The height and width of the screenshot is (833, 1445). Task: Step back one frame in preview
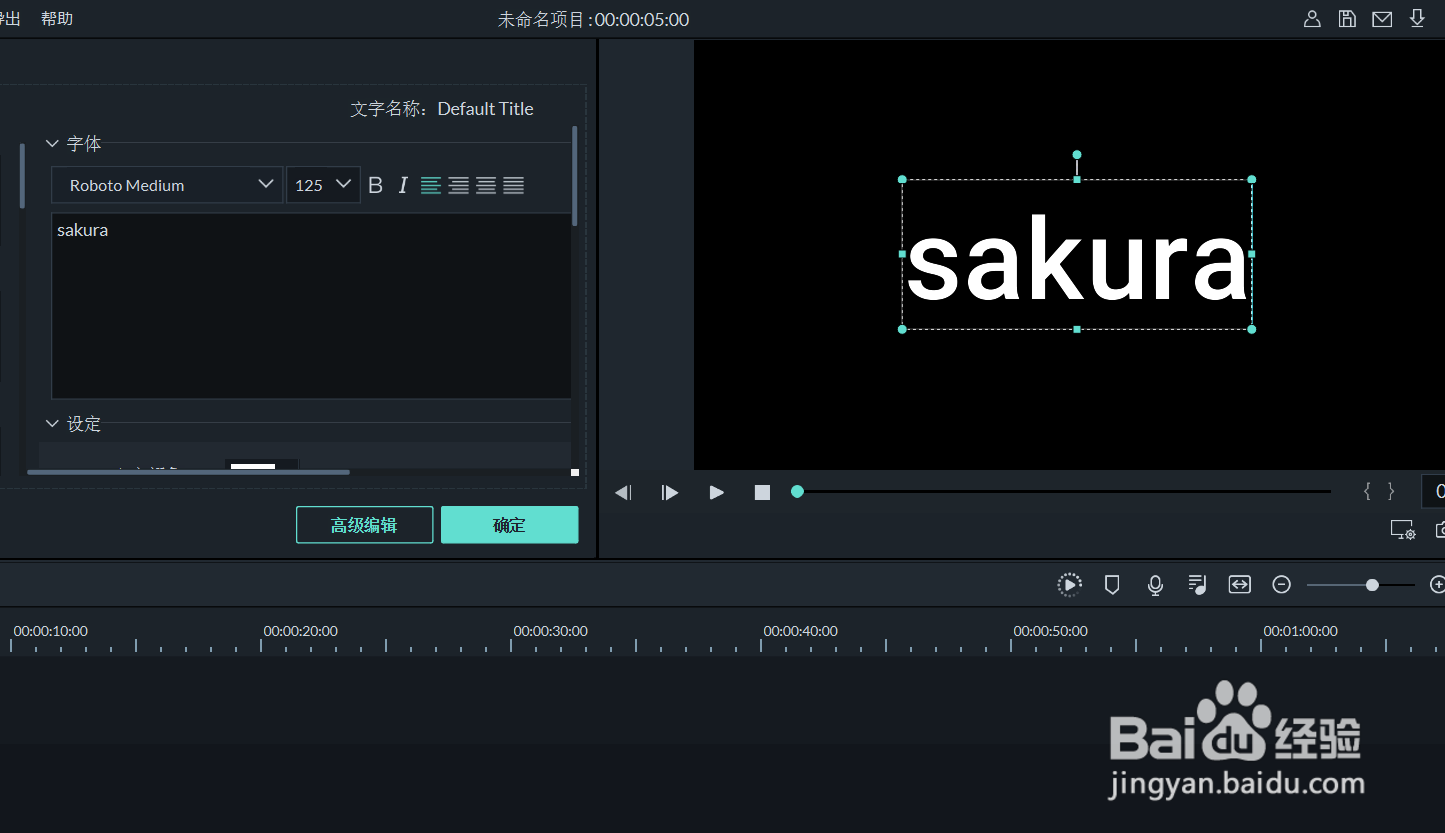click(623, 492)
